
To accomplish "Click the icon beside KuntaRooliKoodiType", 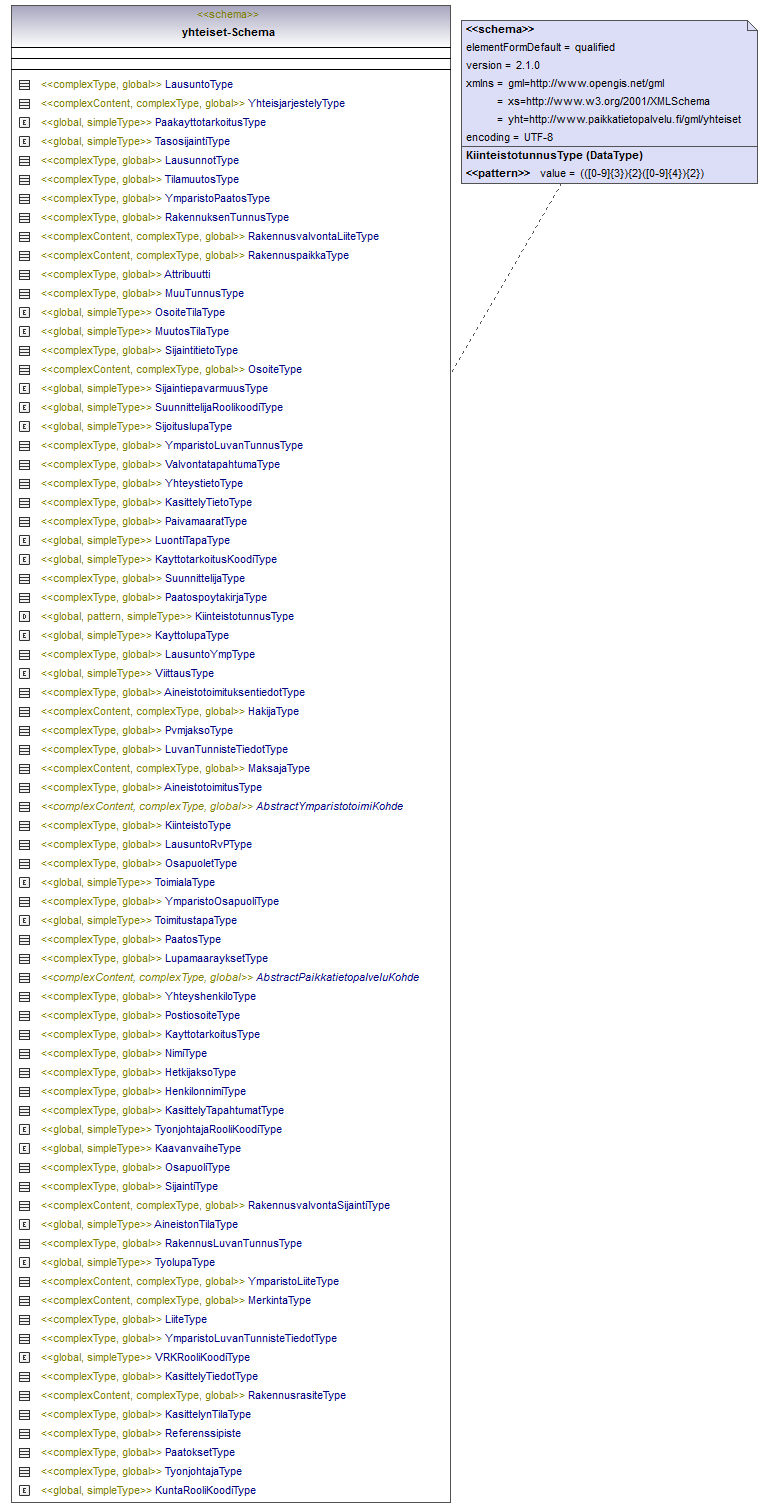I will tap(25, 1491).
